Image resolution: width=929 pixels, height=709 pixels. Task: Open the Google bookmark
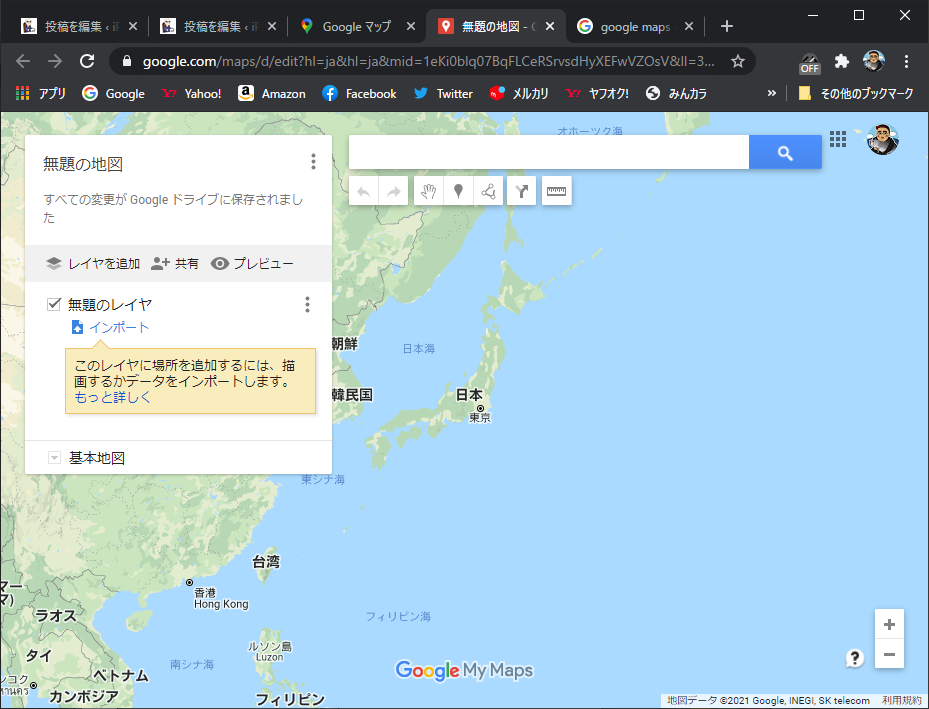tap(113, 93)
